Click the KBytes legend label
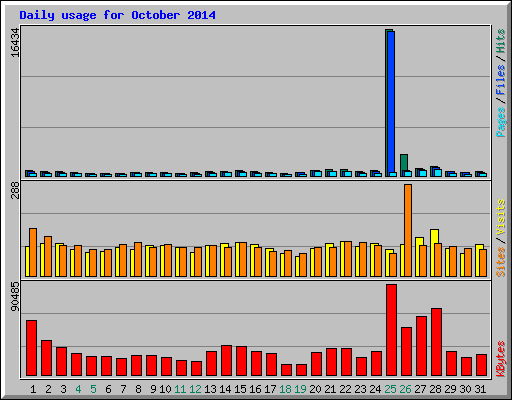Image resolution: width=512 pixels, height=400 pixels. click(500, 359)
